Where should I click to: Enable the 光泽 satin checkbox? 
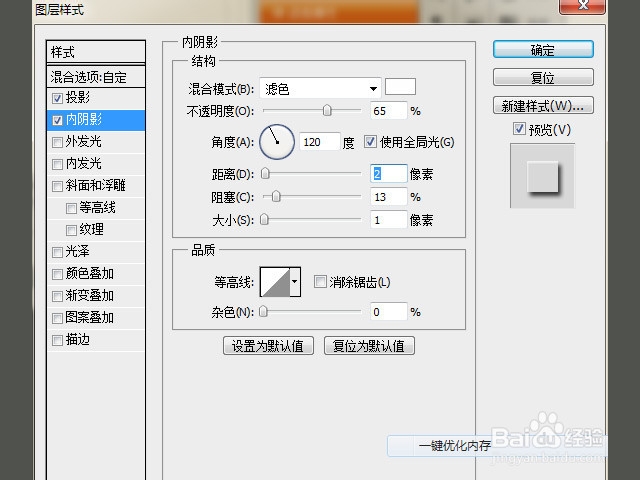click(x=57, y=252)
